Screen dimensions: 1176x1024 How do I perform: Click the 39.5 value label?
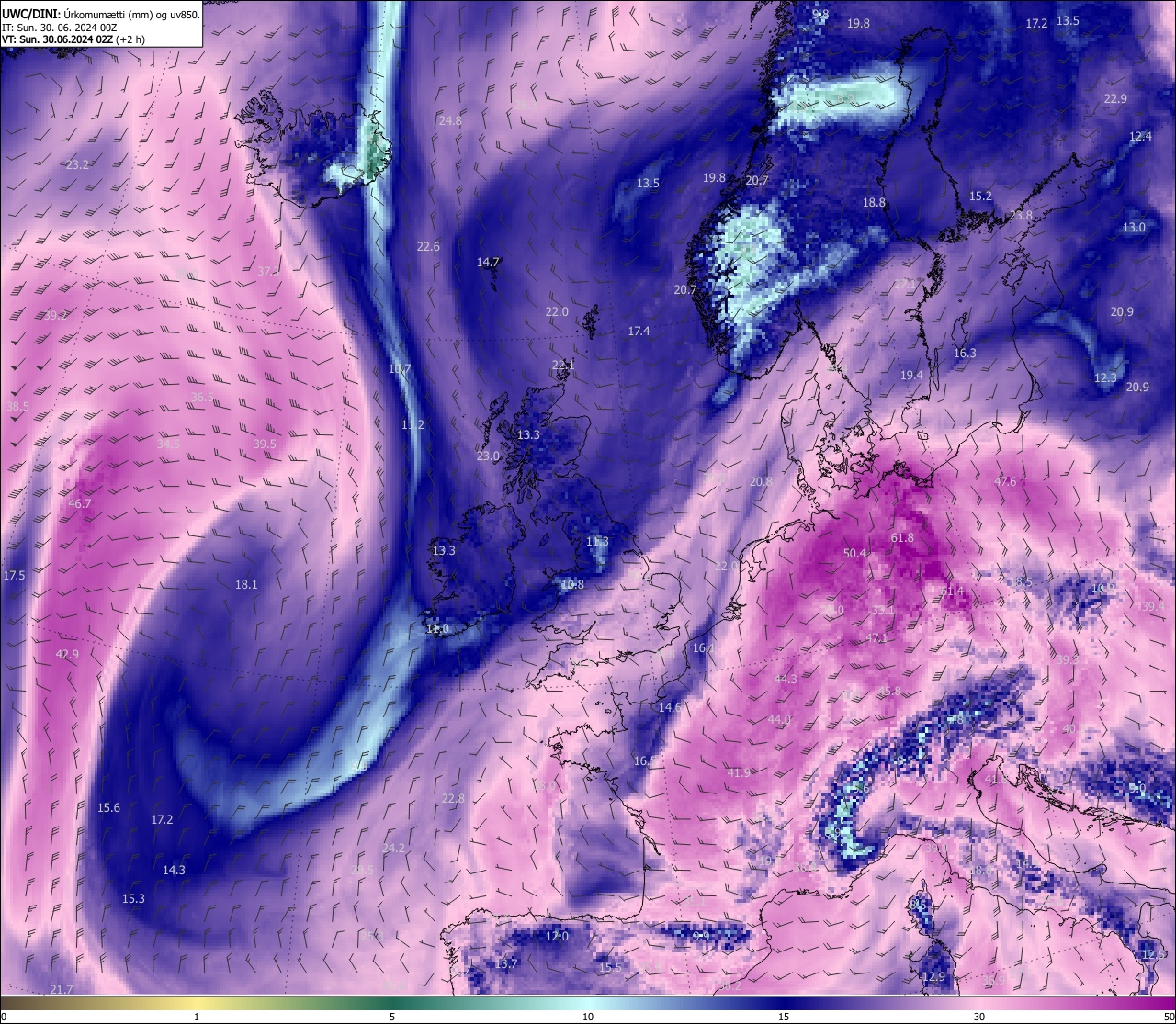pyautogui.click(x=265, y=444)
